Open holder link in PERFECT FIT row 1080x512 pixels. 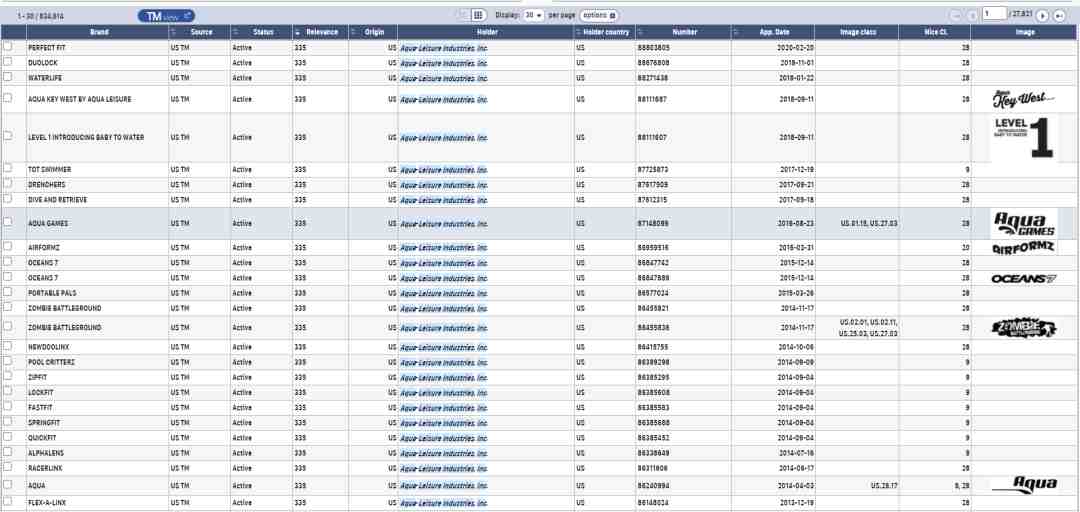[x=444, y=48]
